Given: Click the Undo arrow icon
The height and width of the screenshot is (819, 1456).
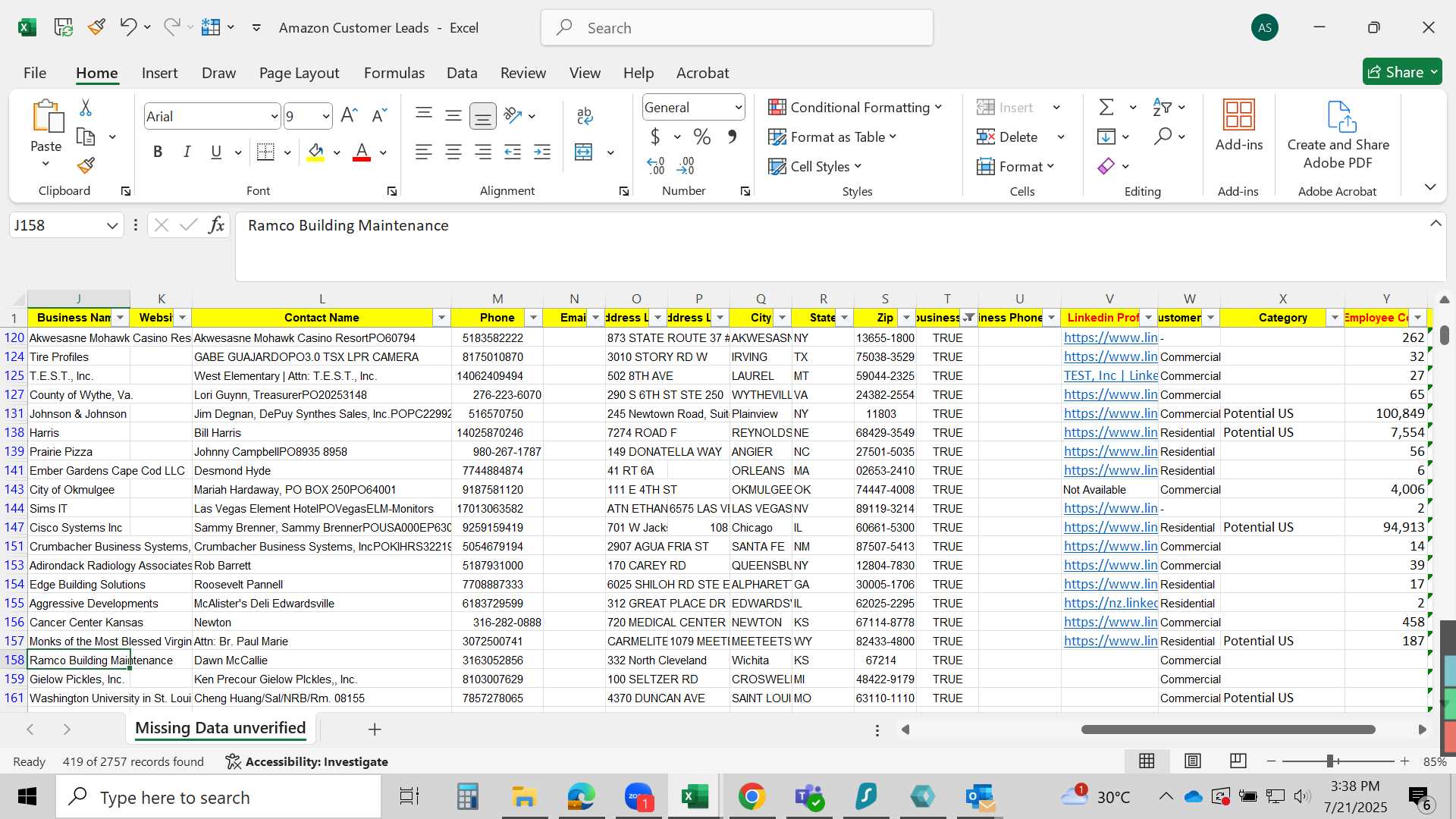Looking at the screenshot, I should coord(127,27).
